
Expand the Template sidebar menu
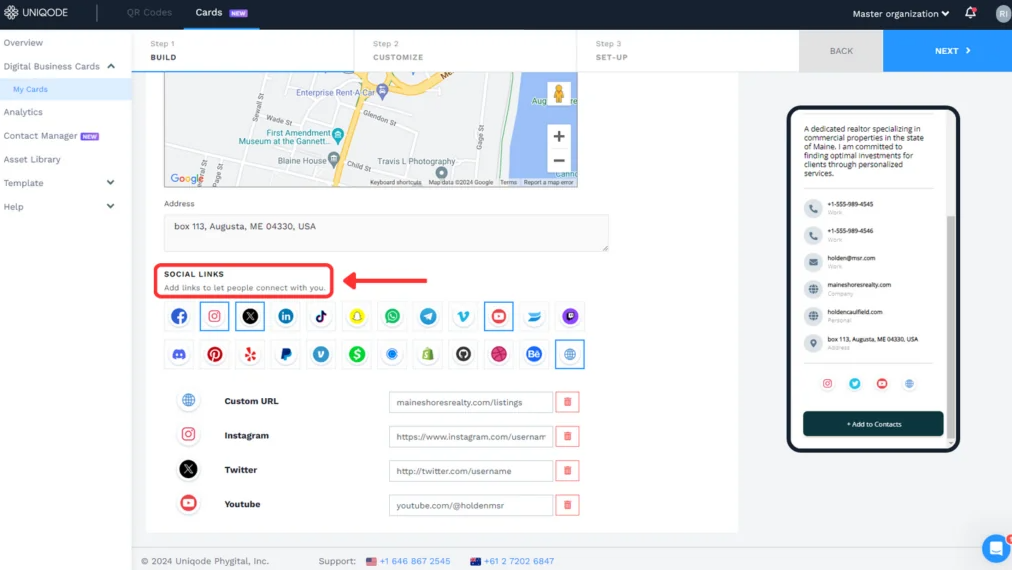coord(110,183)
